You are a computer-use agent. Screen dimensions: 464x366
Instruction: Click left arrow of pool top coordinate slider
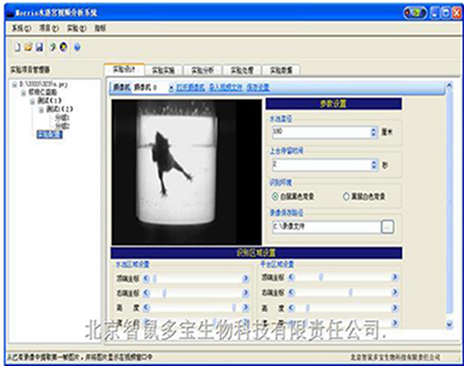(x=146, y=278)
